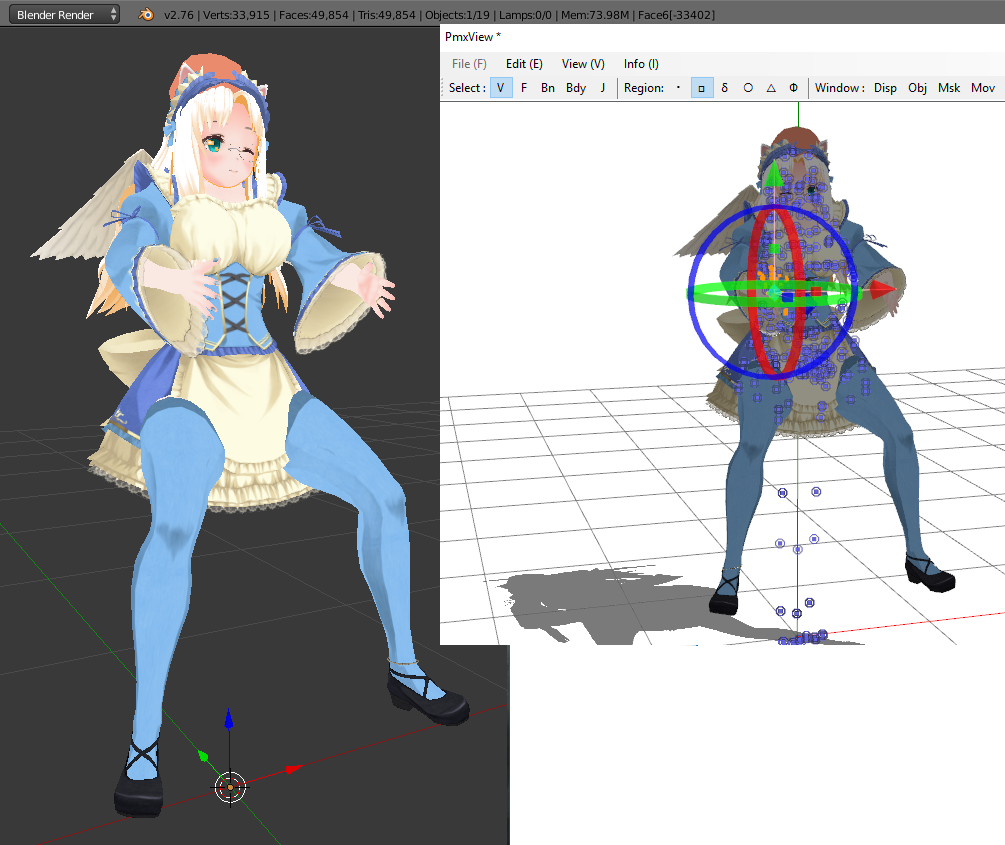Open the Blender Render engine dropdown

pyautogui.click(x=64, y=14)
